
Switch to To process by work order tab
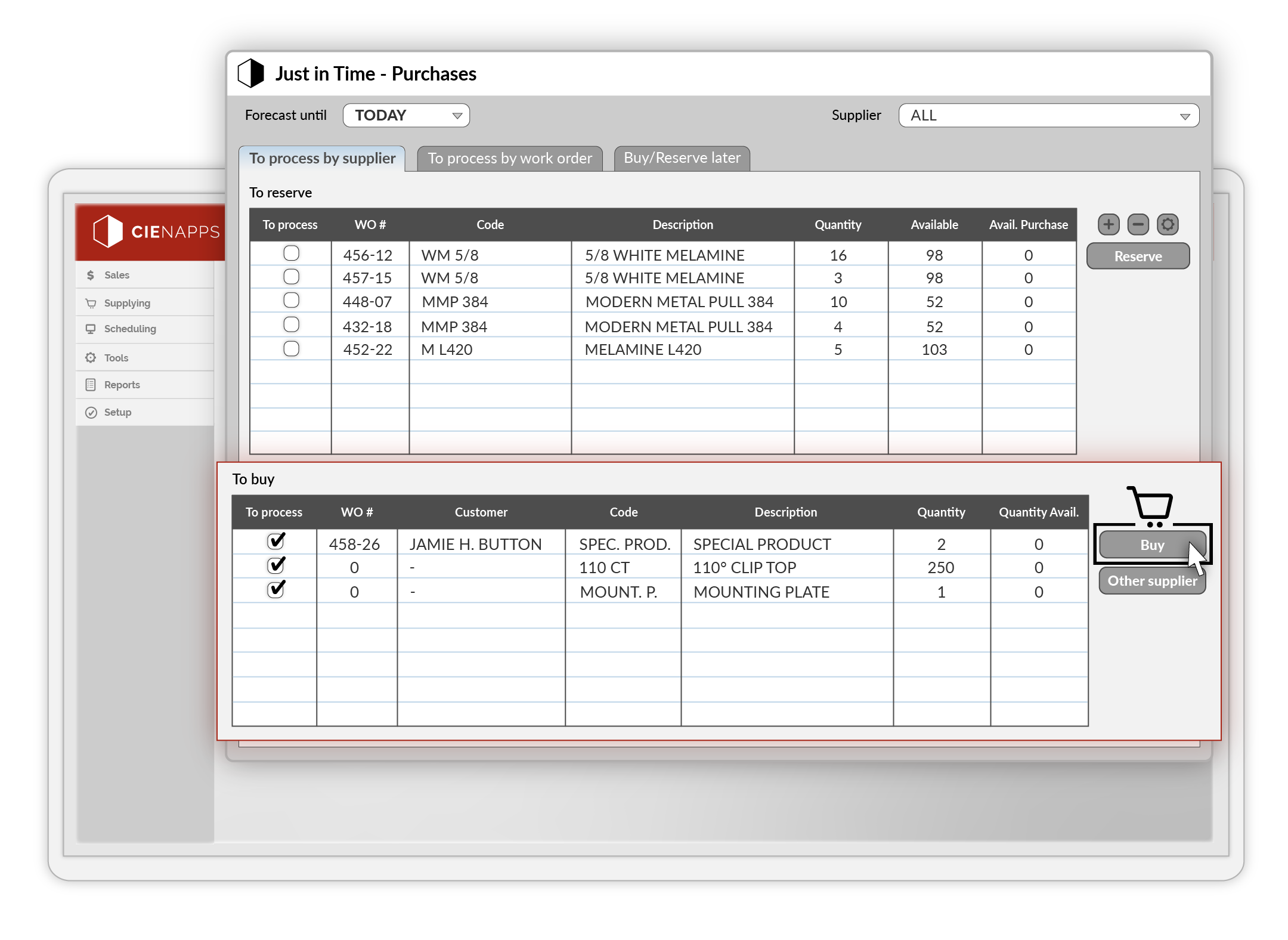click(x=510, y=159)
